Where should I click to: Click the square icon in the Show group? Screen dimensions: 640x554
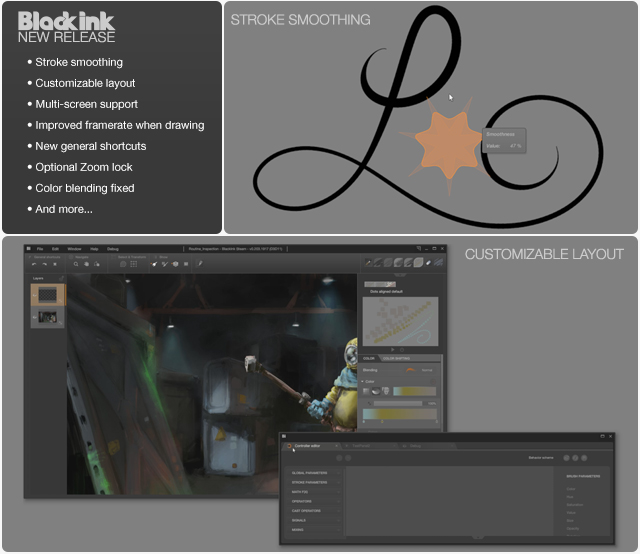pyautogui.click(x=186, y=264)
